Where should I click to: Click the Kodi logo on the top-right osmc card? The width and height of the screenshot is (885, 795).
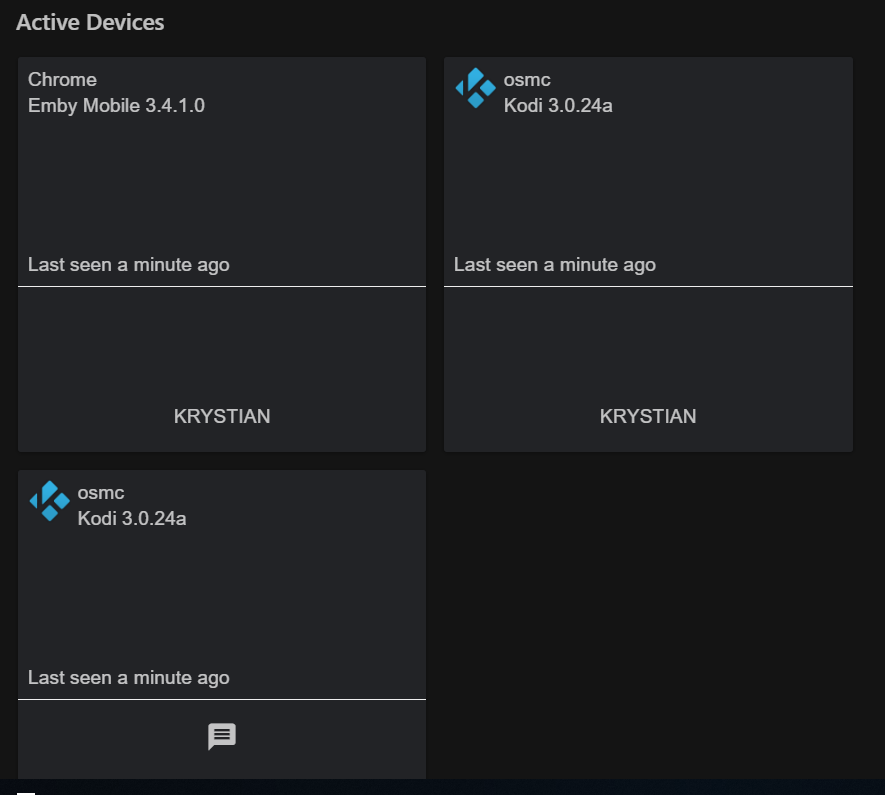475,88
